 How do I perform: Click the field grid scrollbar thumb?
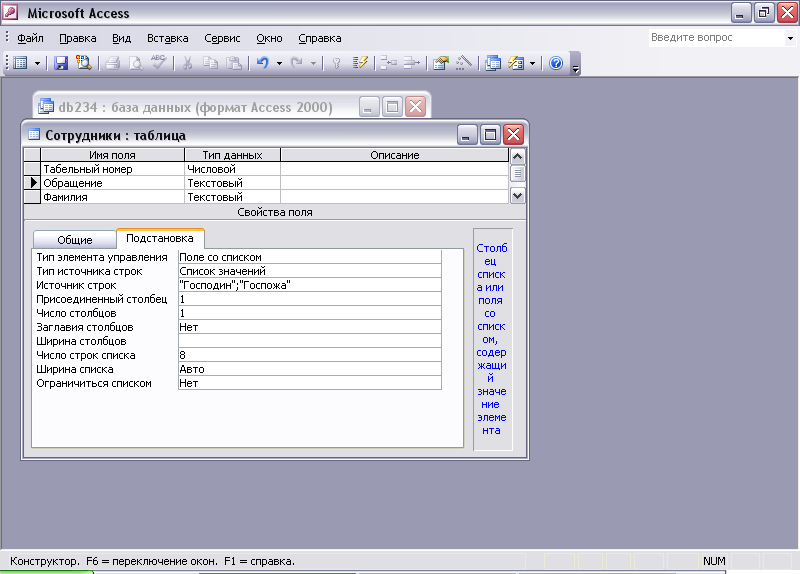pyautogui.click(x=517, y=173)
